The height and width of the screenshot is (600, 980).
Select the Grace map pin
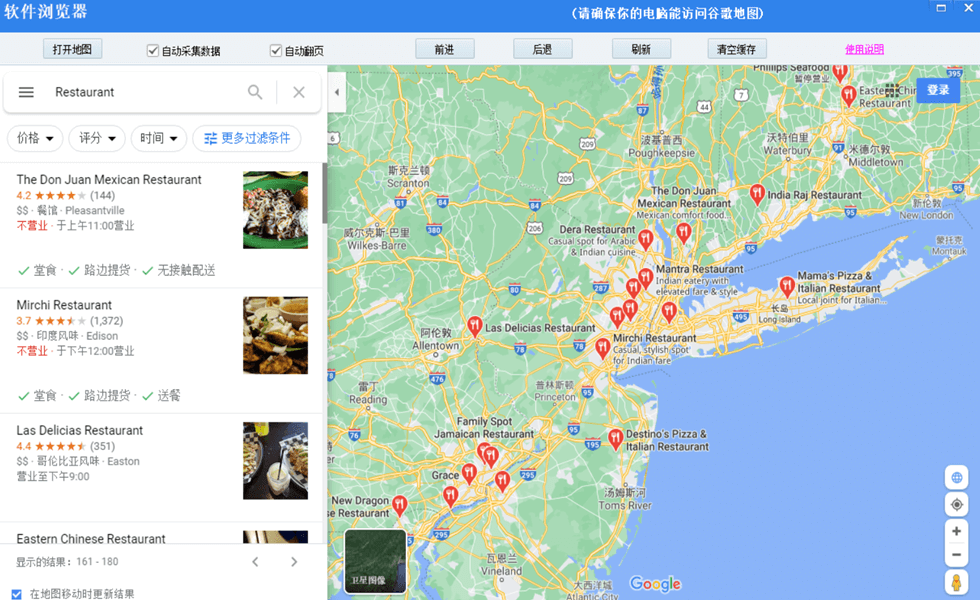469,473
